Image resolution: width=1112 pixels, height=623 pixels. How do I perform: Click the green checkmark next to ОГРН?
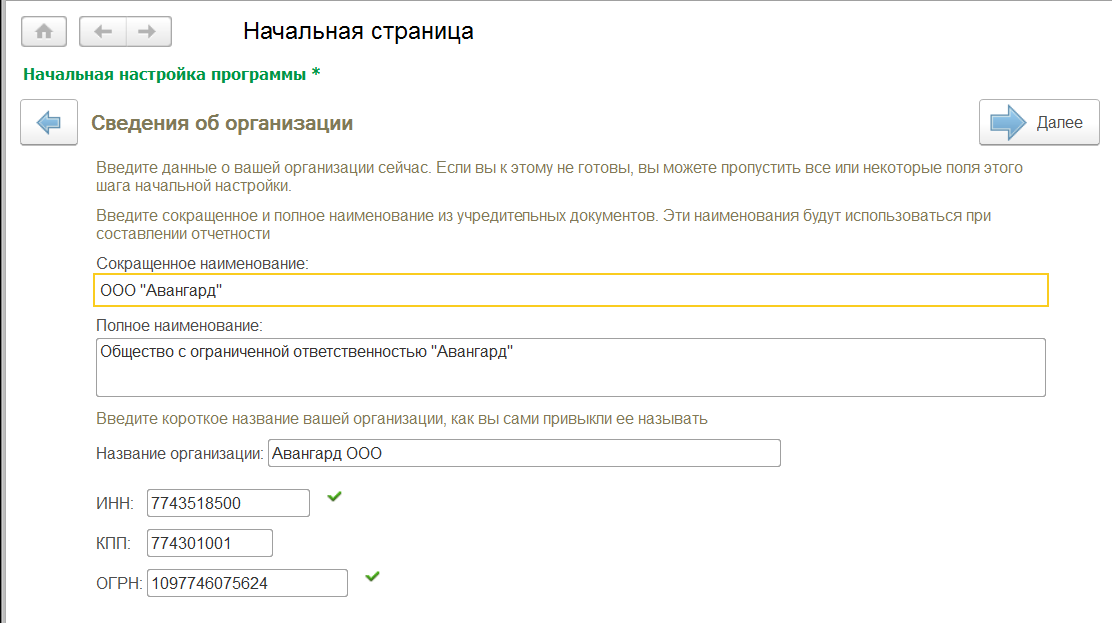[372, 576]
